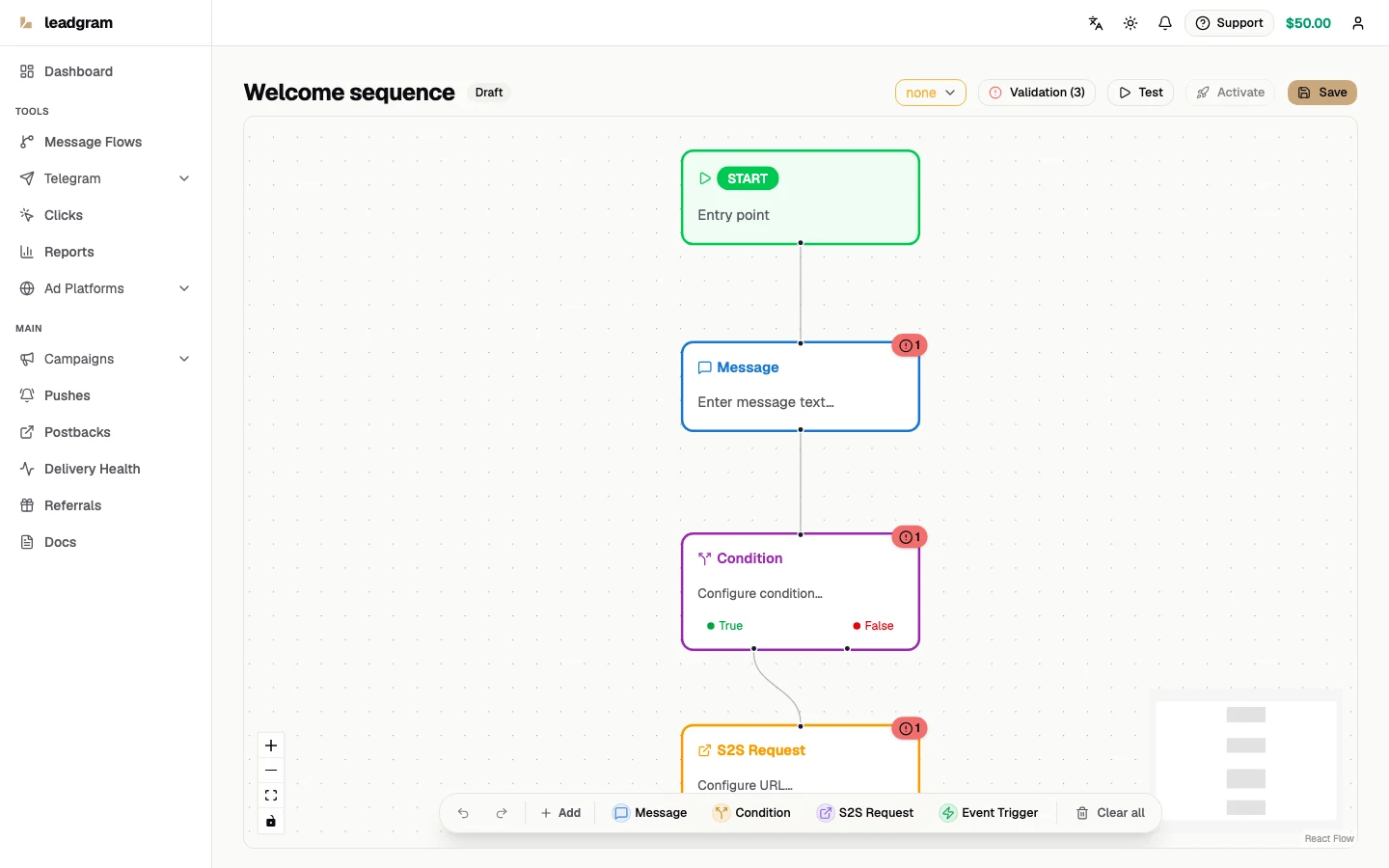Toggle the canvas lock icon
Viewport: 1389px width, 868px height.
click(x=271, y=821)
